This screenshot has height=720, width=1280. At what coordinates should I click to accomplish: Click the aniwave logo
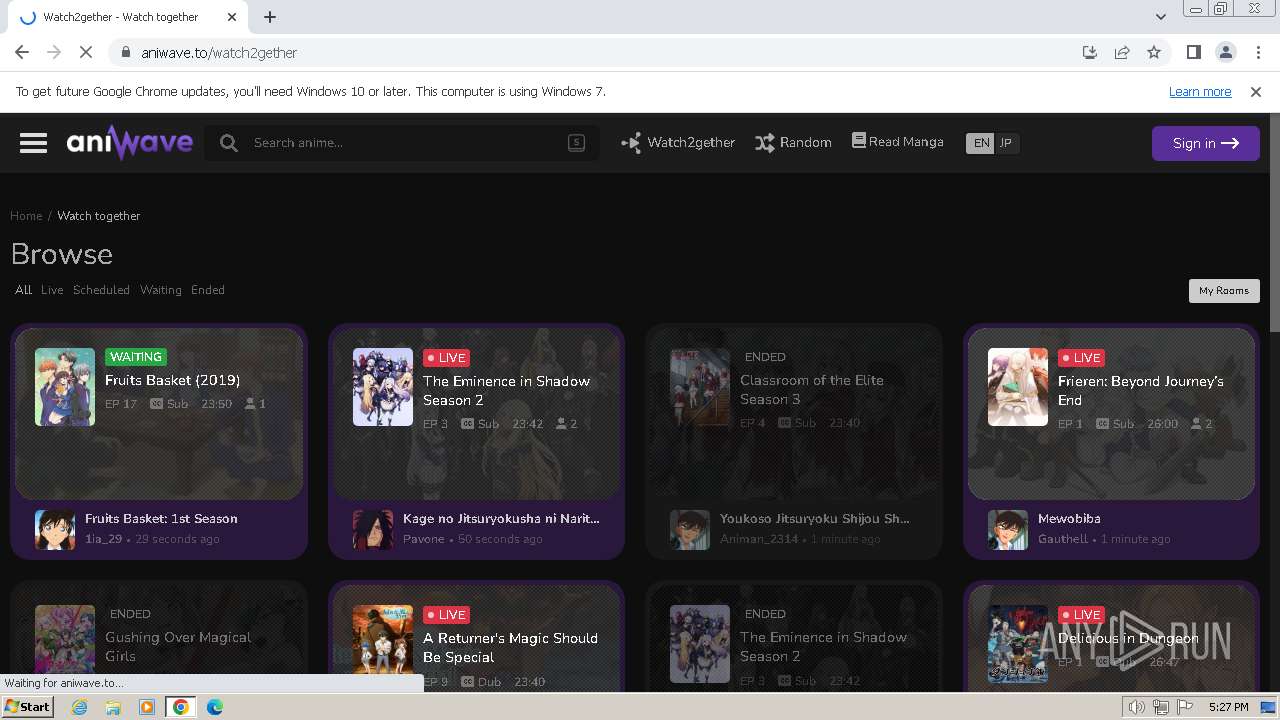(130, 143)
